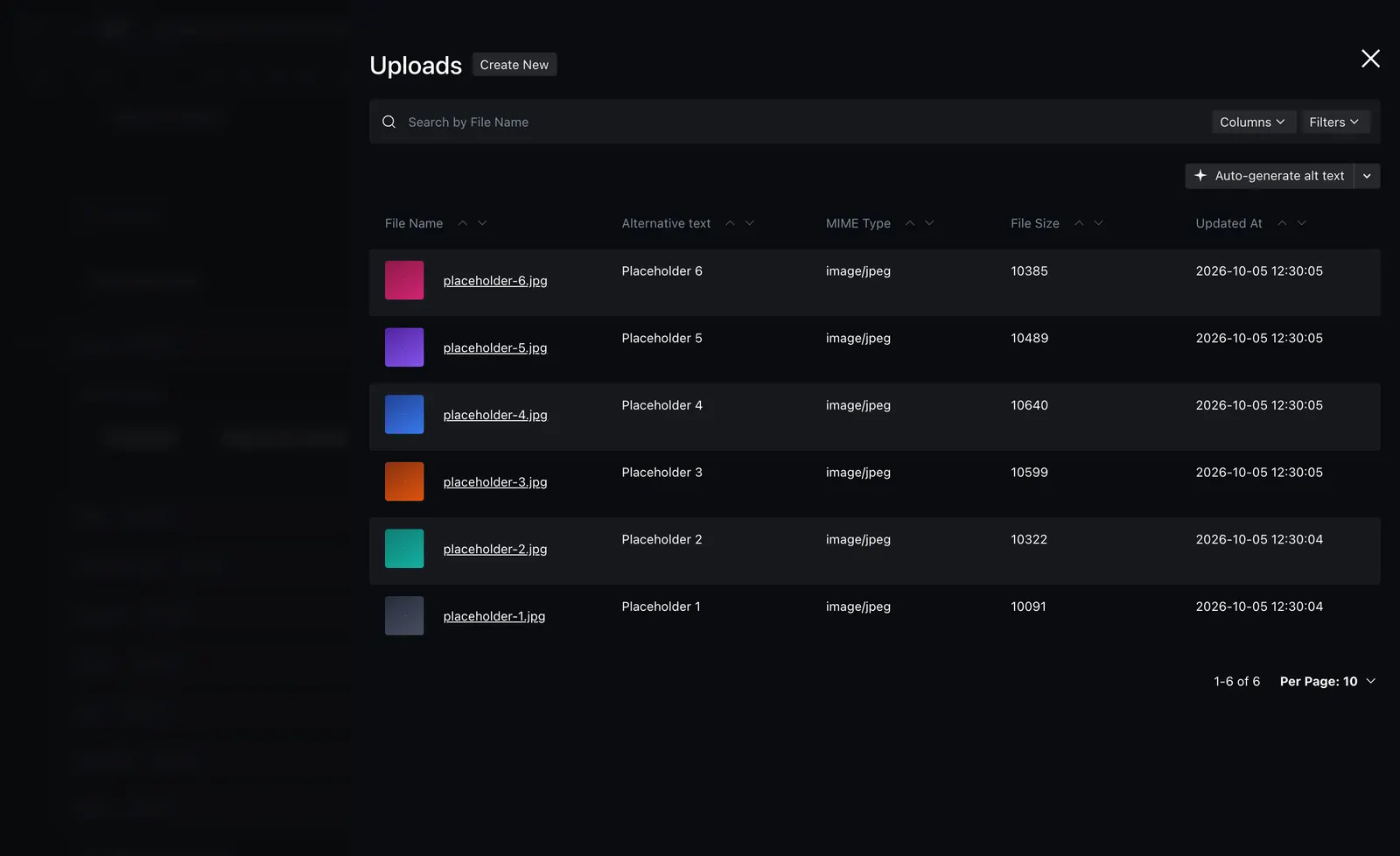Click the pink placeholder-6 thumbnail
Viewport: 1400px width, 856px height.
(x=404, y=280)
